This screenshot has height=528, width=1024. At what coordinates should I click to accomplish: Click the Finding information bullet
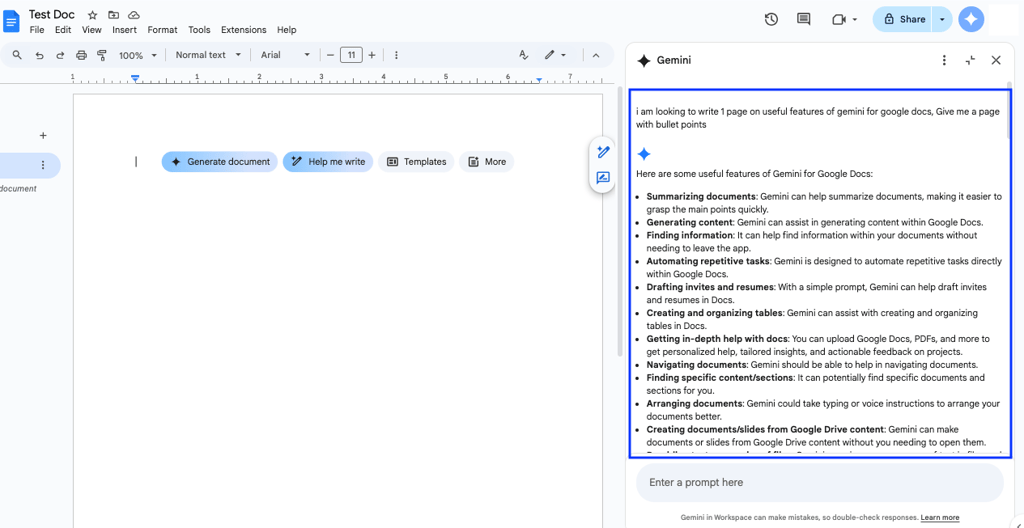pos(812,241)
